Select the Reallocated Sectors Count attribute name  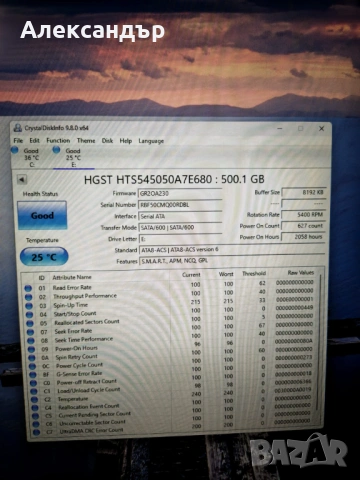[x=87, y=322]
